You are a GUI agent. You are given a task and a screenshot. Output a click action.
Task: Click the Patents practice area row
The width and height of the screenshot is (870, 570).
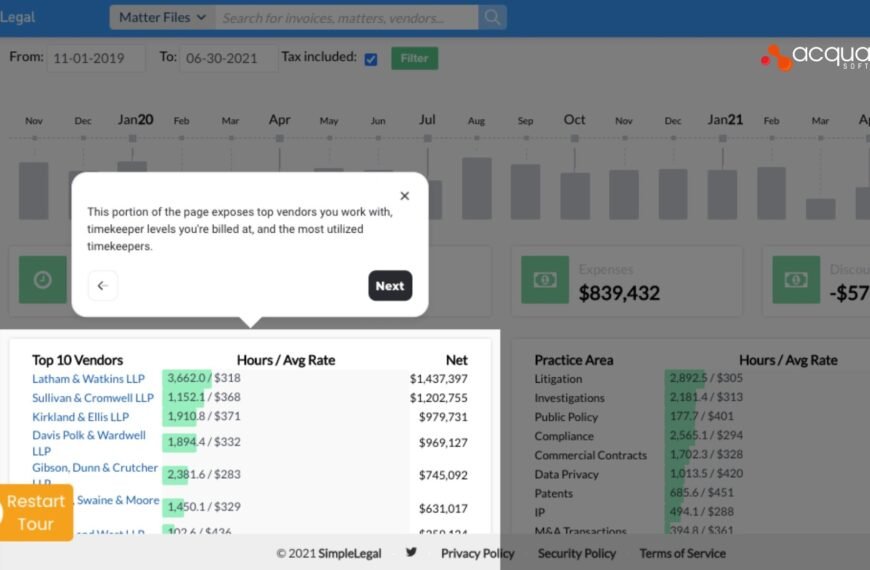(x=553, y=493)
